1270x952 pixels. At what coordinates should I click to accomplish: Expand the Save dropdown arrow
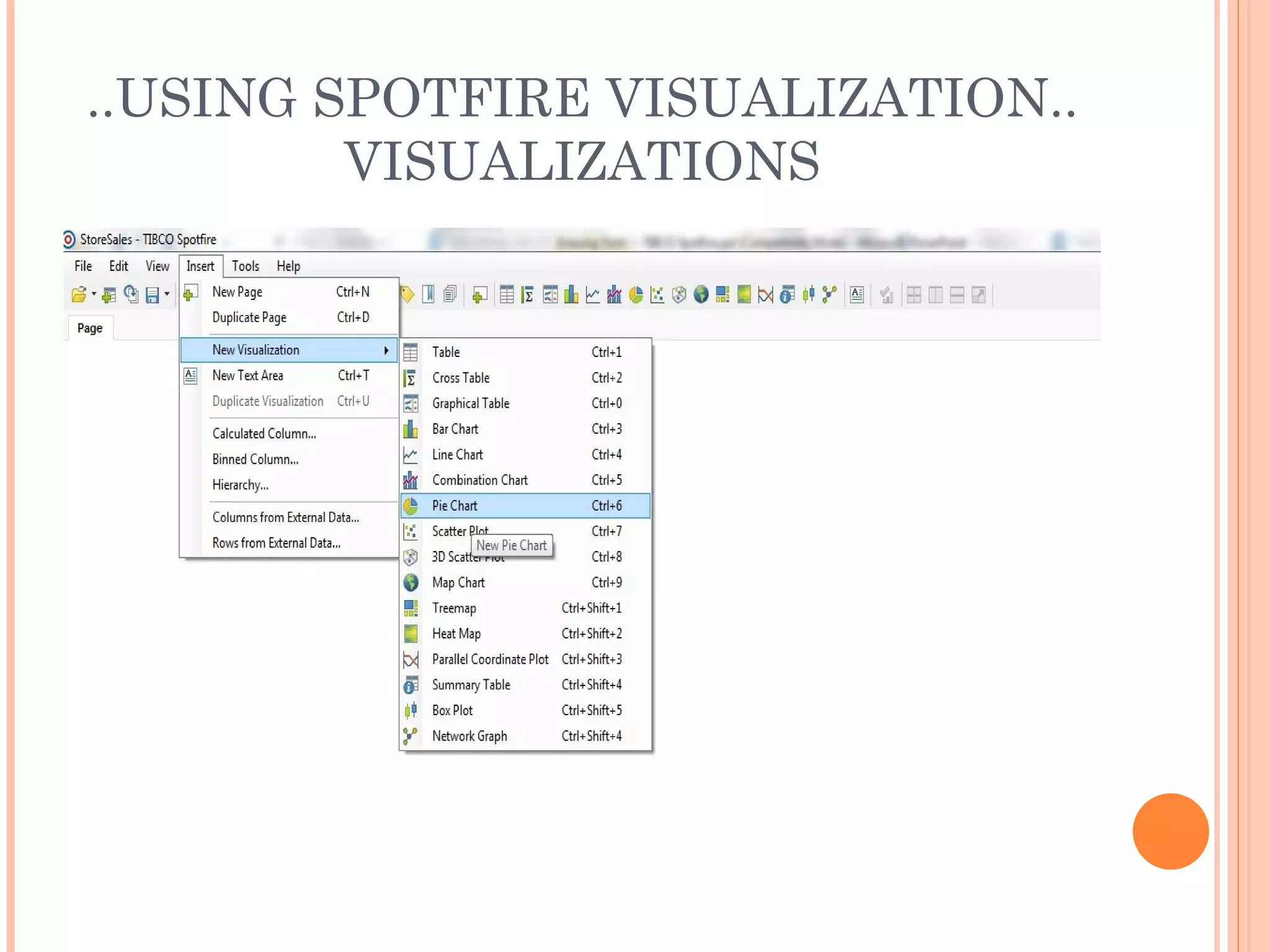click(167, 294)
